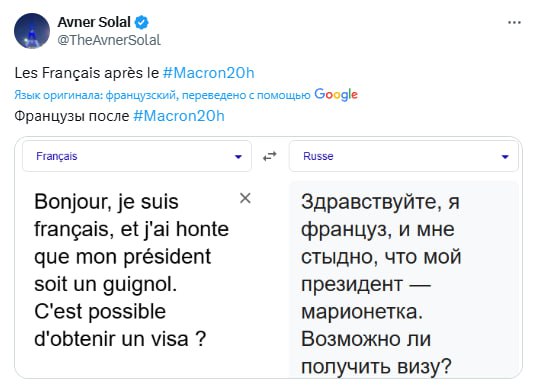
Task: Click the blue verified badge
Action: [141, 23]
